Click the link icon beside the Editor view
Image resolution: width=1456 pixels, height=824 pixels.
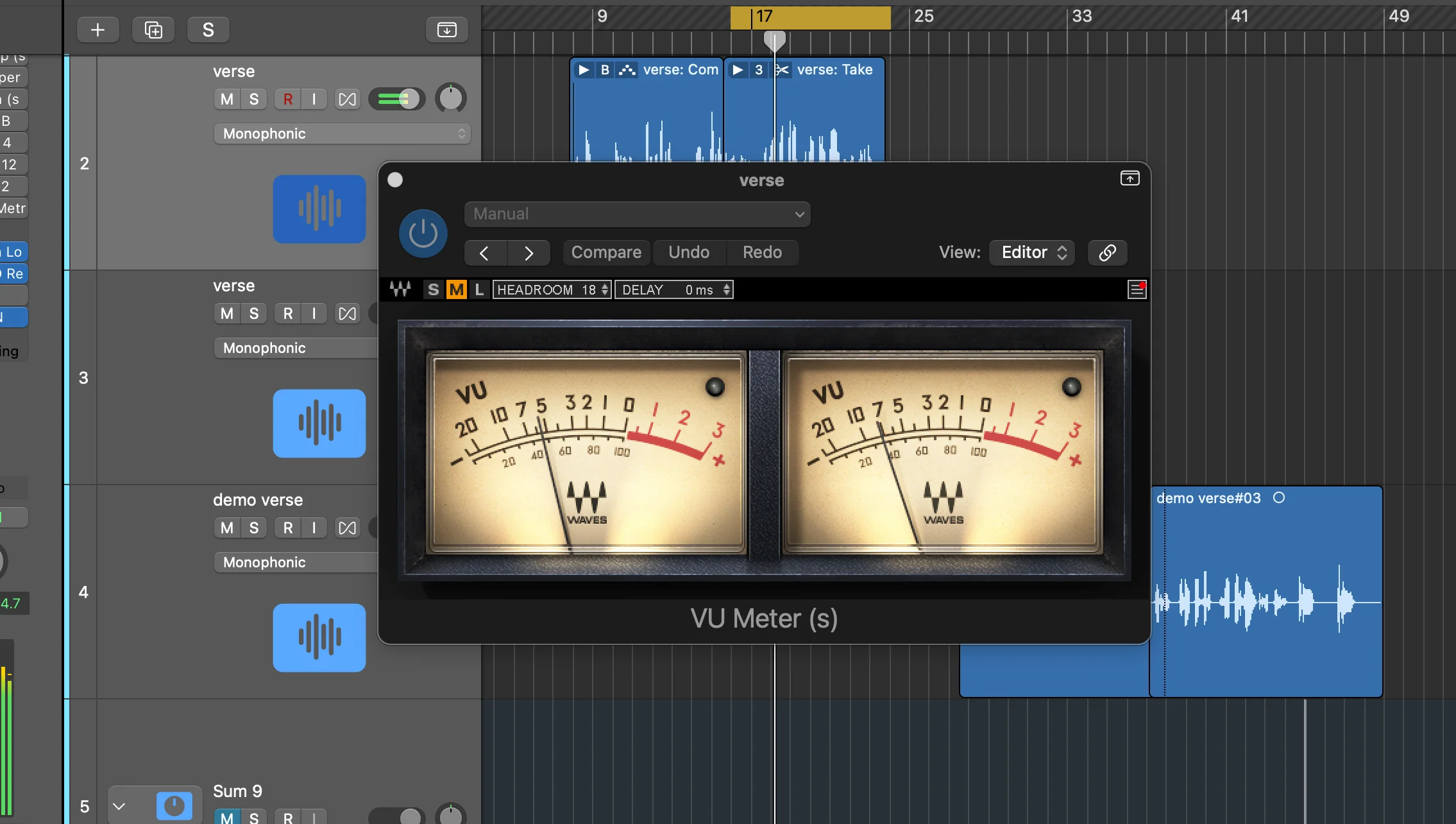pos(1107,252)
